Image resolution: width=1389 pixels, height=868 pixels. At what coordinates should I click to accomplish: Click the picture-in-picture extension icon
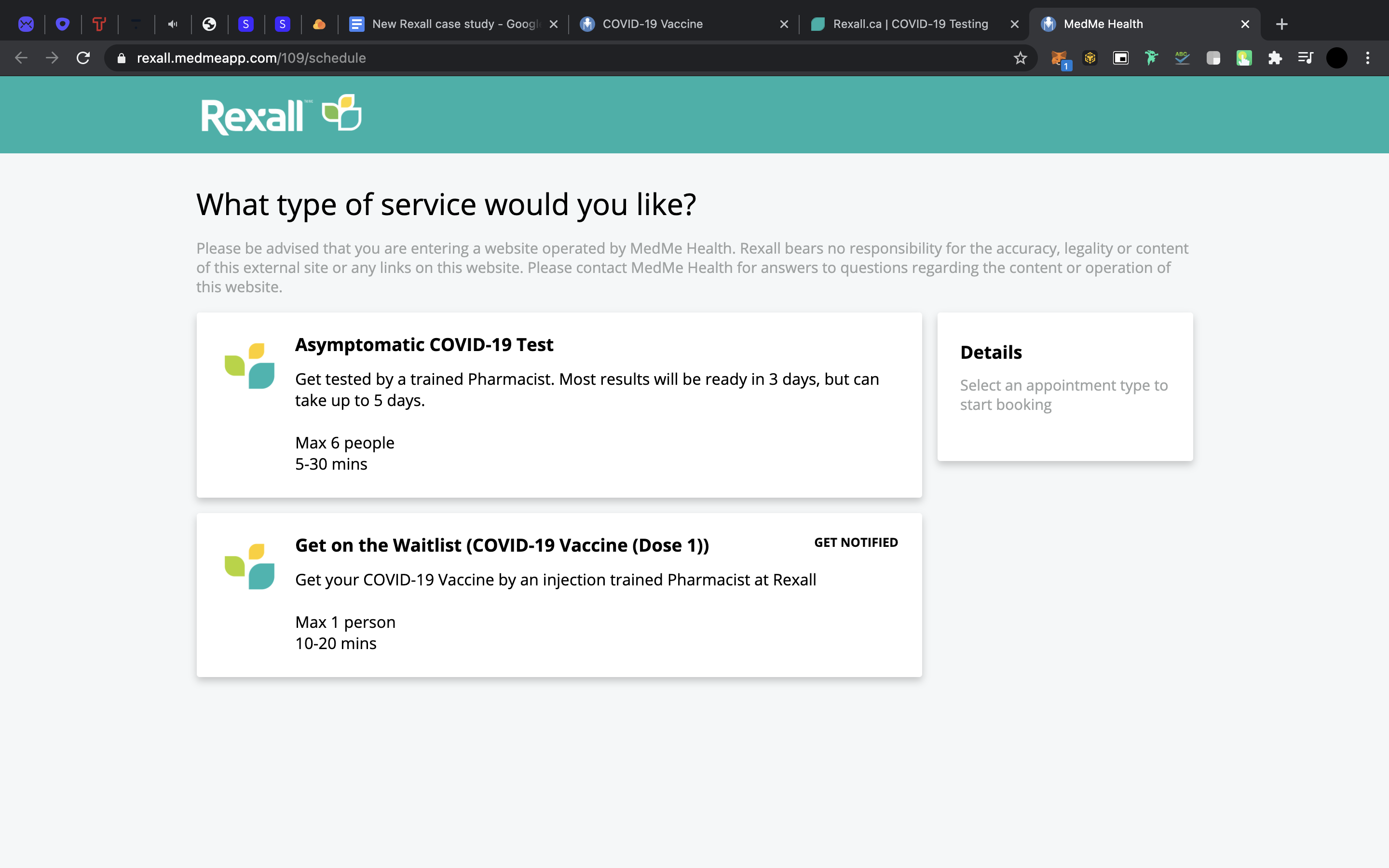tap(1120, 58)
